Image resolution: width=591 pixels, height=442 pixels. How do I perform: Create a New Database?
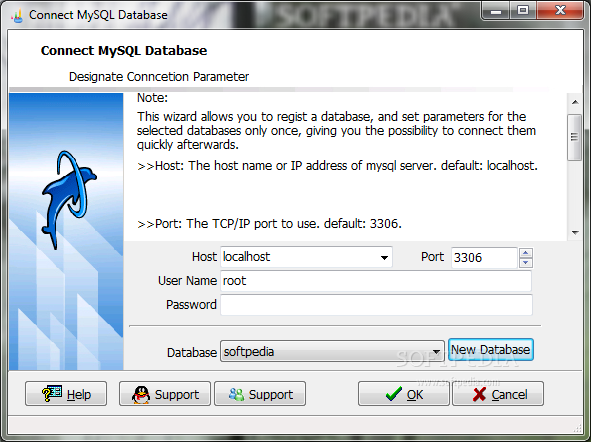pos(491,350)
